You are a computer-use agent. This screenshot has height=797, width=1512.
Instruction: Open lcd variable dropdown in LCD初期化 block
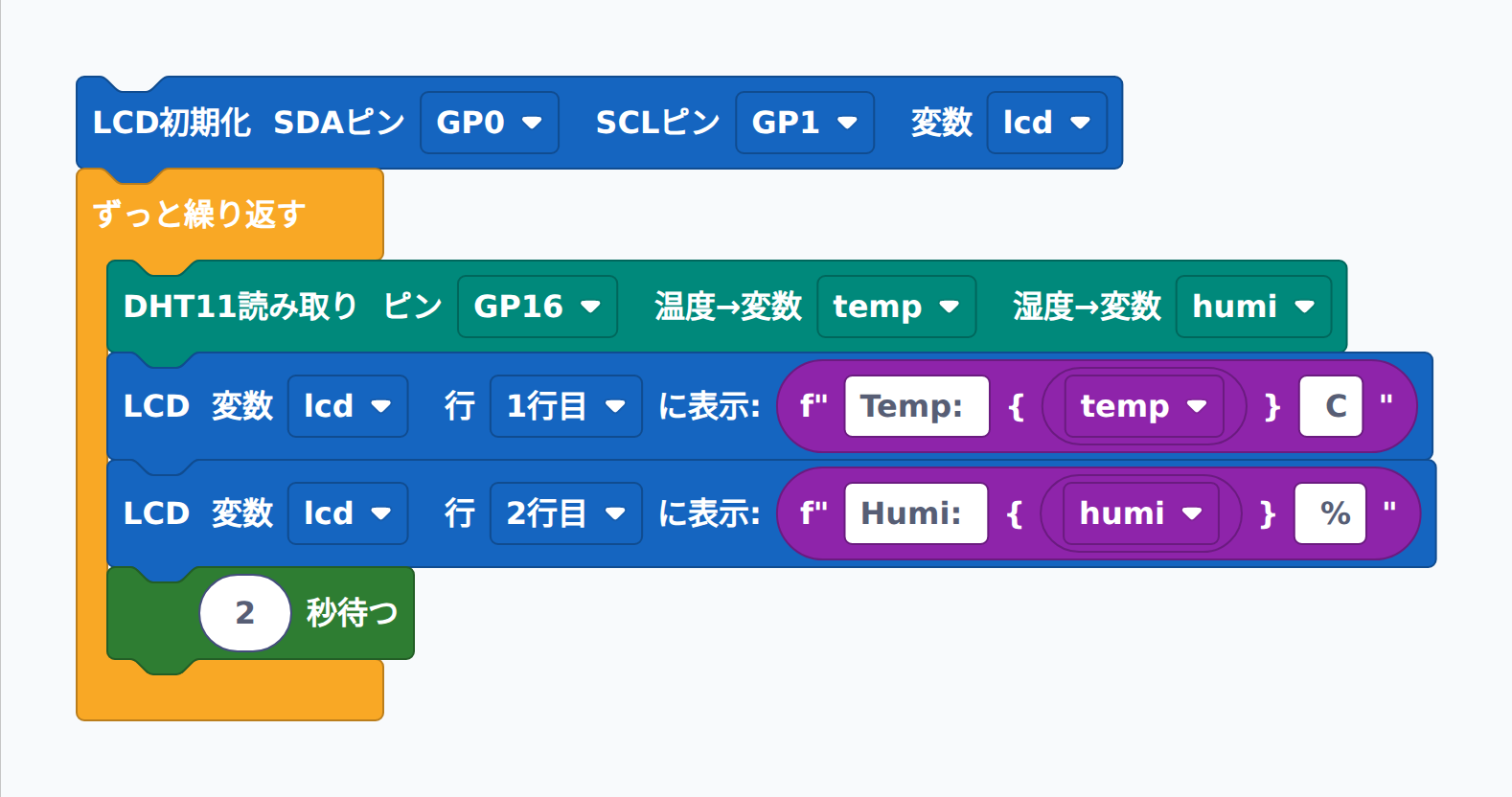click(x=1047, y=123)
